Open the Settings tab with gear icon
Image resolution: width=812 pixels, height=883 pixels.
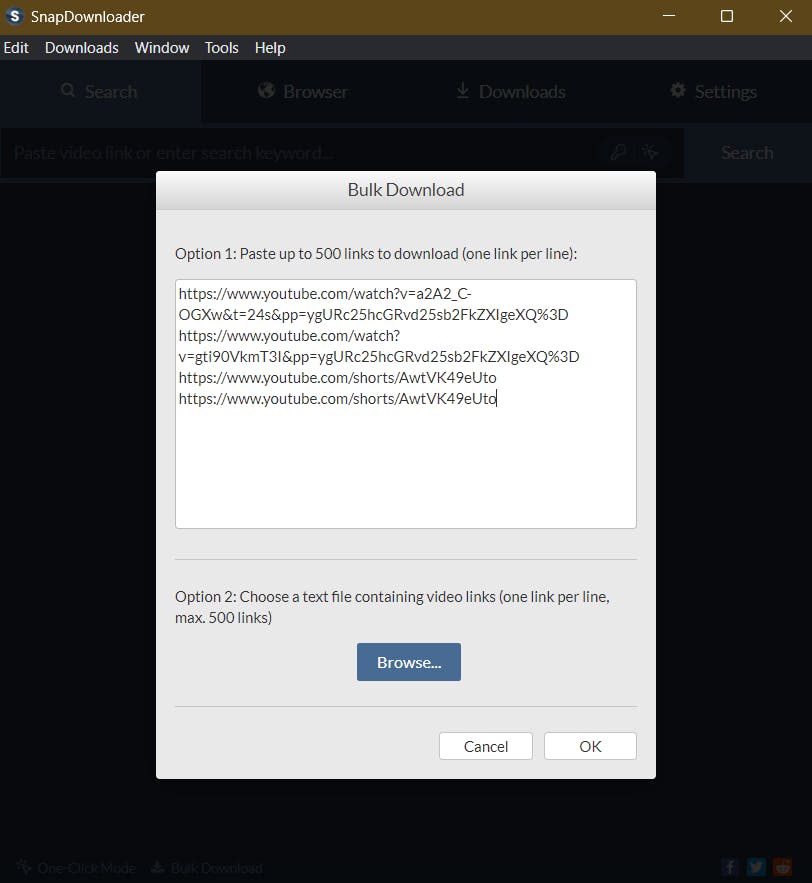click(713, 91)
